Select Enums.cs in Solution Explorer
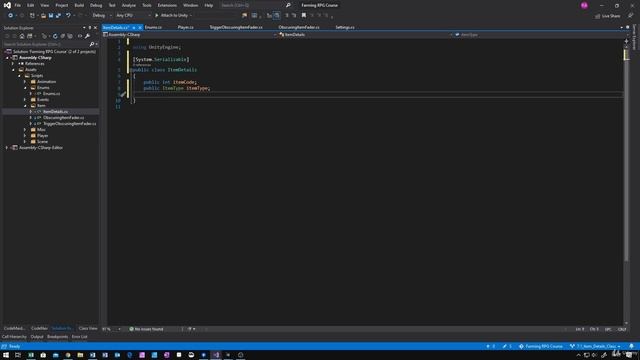640x360 pixels. pyautogui.click(x=51, y=93)
